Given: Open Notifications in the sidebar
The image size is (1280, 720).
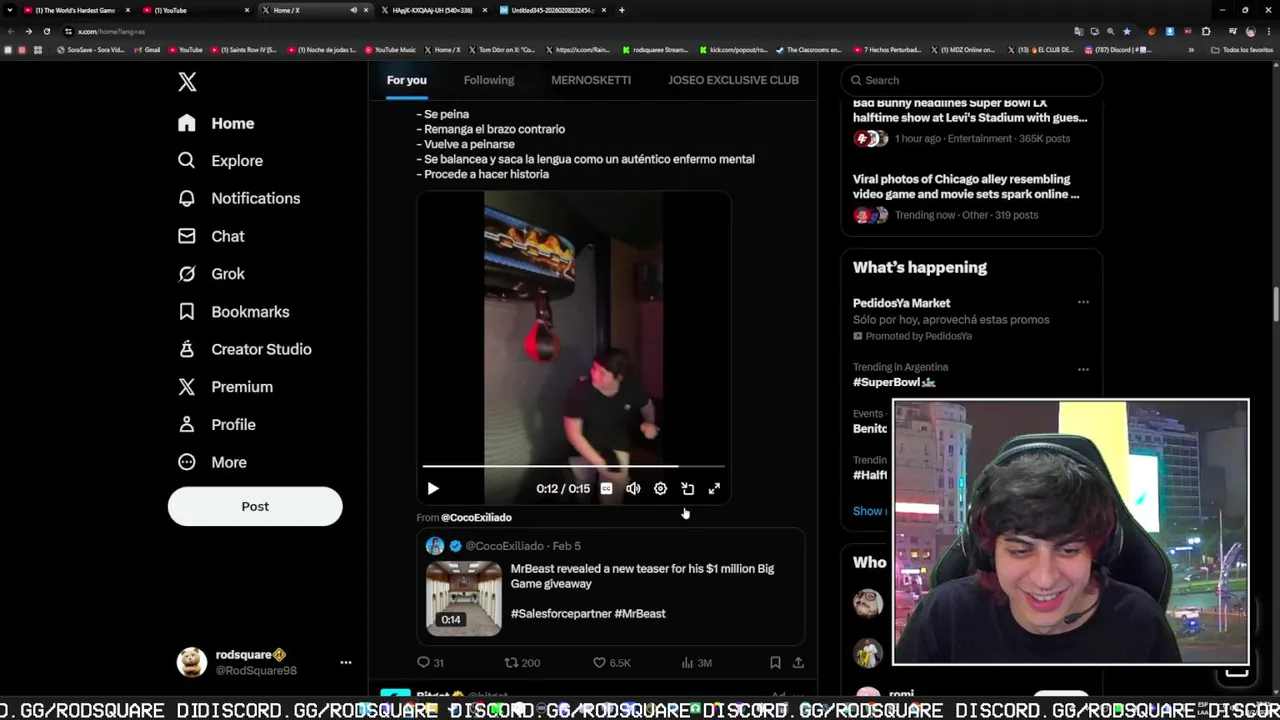Looking at the screenshot, I should pyautogui.click(x=238, y=198).
